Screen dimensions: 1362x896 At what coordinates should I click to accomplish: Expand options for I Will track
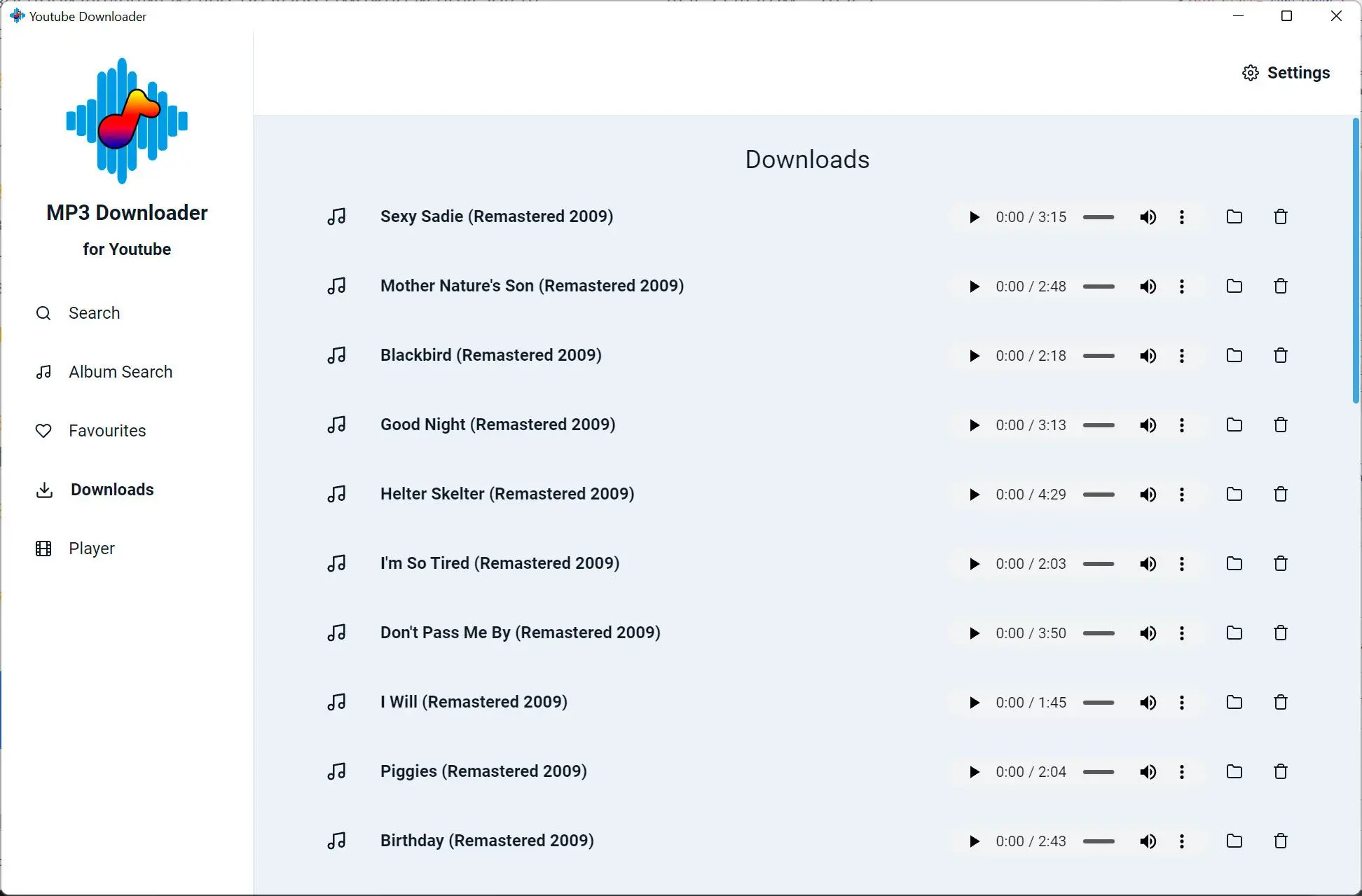point(1183,701)
